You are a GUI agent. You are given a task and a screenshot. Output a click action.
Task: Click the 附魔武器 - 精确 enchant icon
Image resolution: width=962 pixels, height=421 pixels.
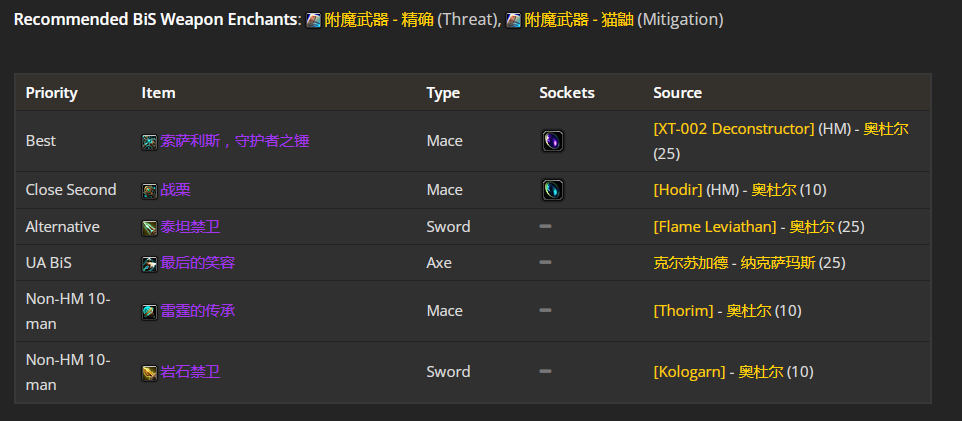314,20
